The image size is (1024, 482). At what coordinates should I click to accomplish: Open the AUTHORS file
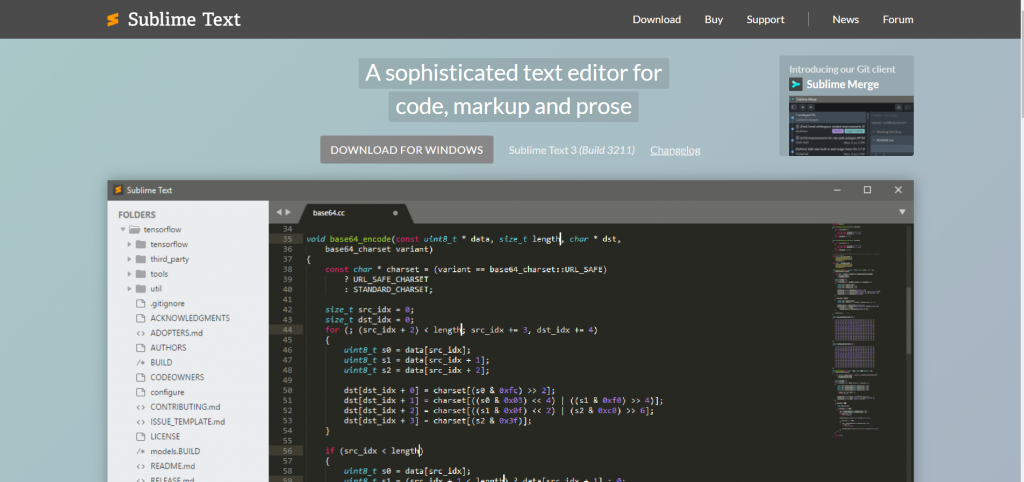tap(168, 347)
